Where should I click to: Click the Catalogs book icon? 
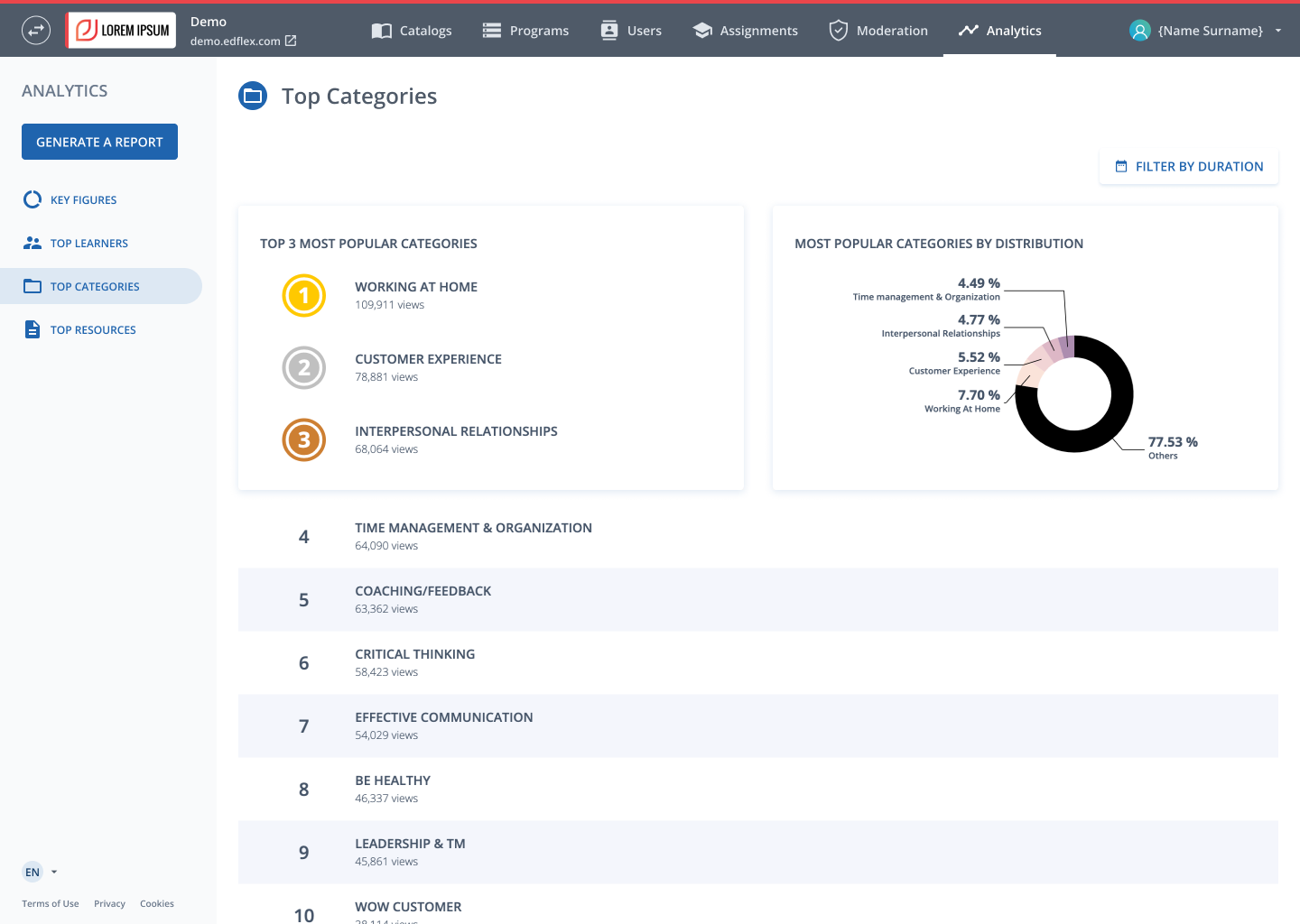point(382,31)
